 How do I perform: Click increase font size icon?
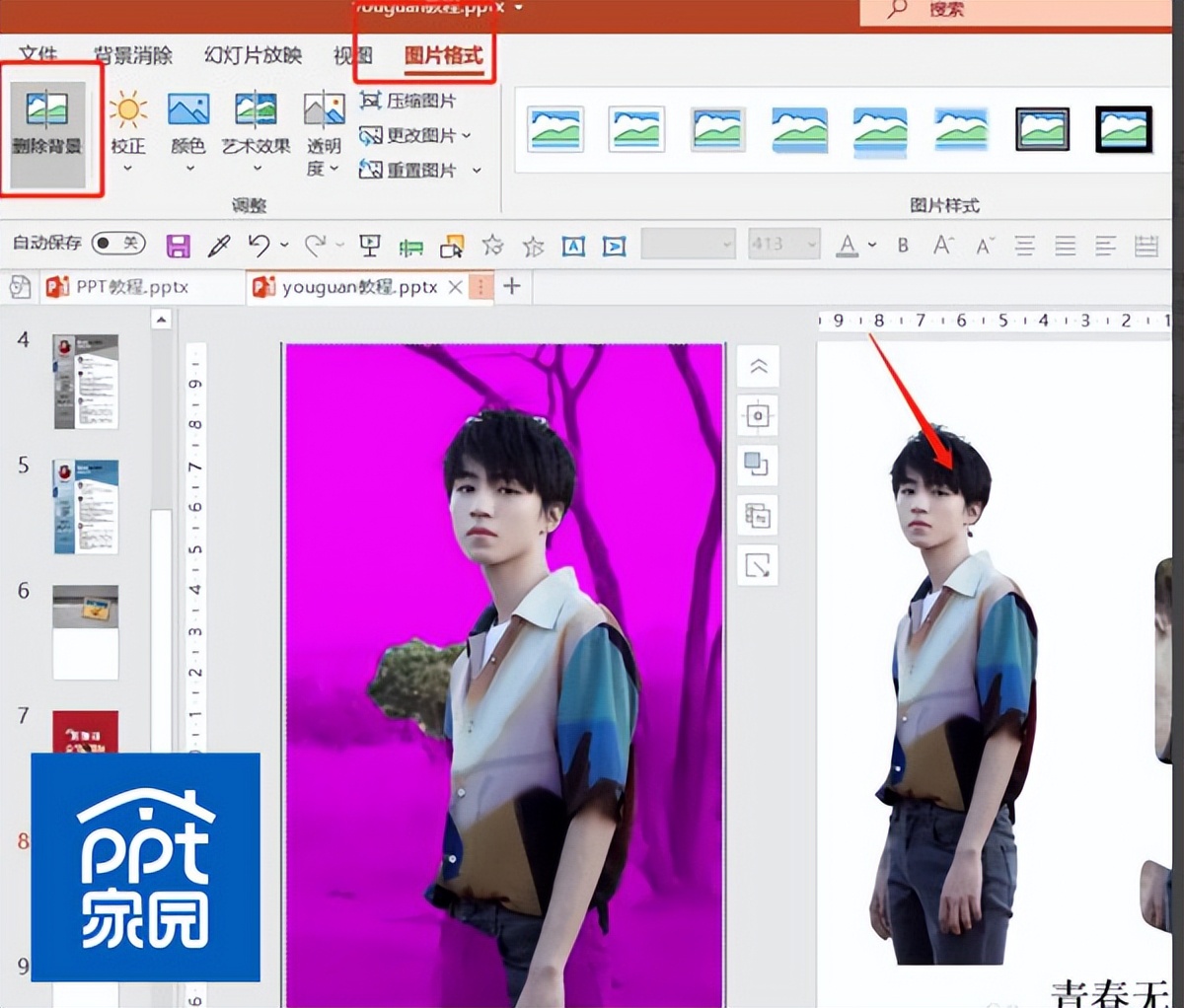(943, 245)
